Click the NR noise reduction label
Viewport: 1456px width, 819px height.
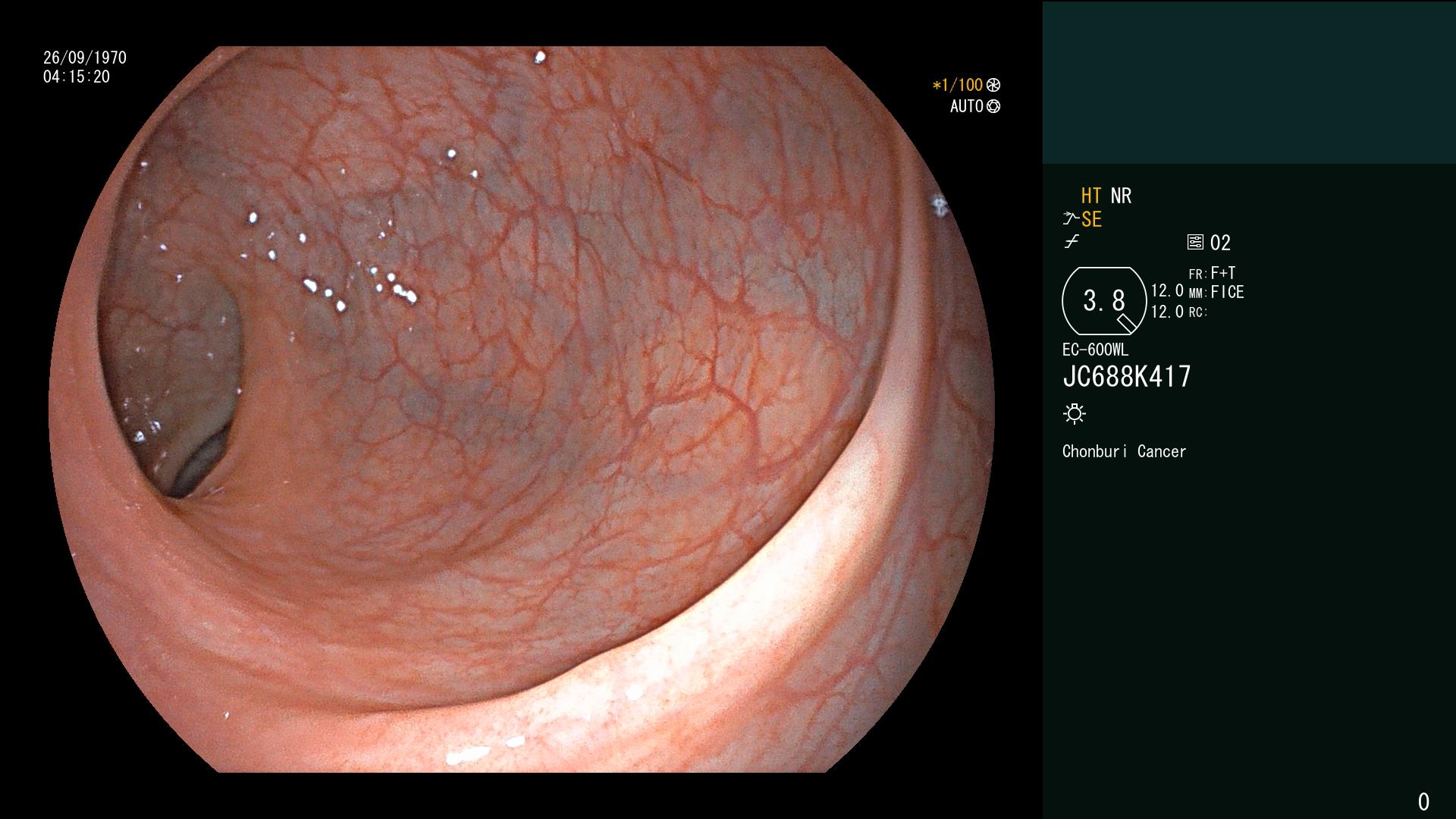[x=1121, y=196]
